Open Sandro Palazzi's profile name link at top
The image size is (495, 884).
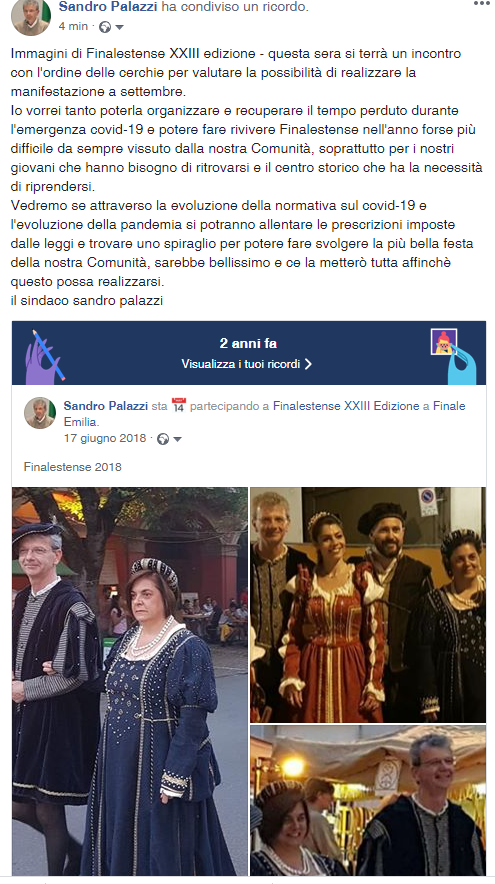(x=108, y=7)
